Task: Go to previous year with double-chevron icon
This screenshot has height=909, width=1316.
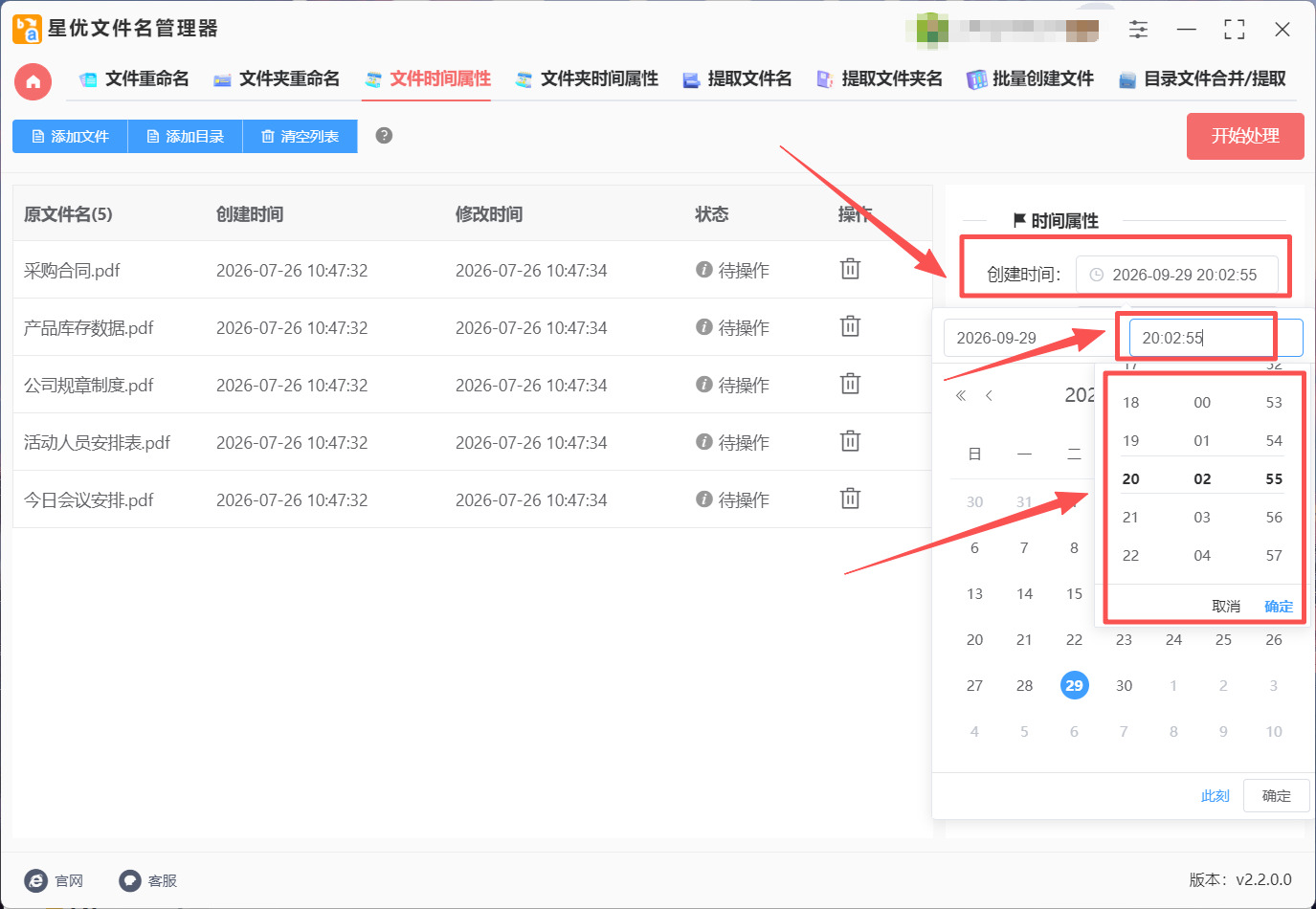Action: click(x=961, y=395)
